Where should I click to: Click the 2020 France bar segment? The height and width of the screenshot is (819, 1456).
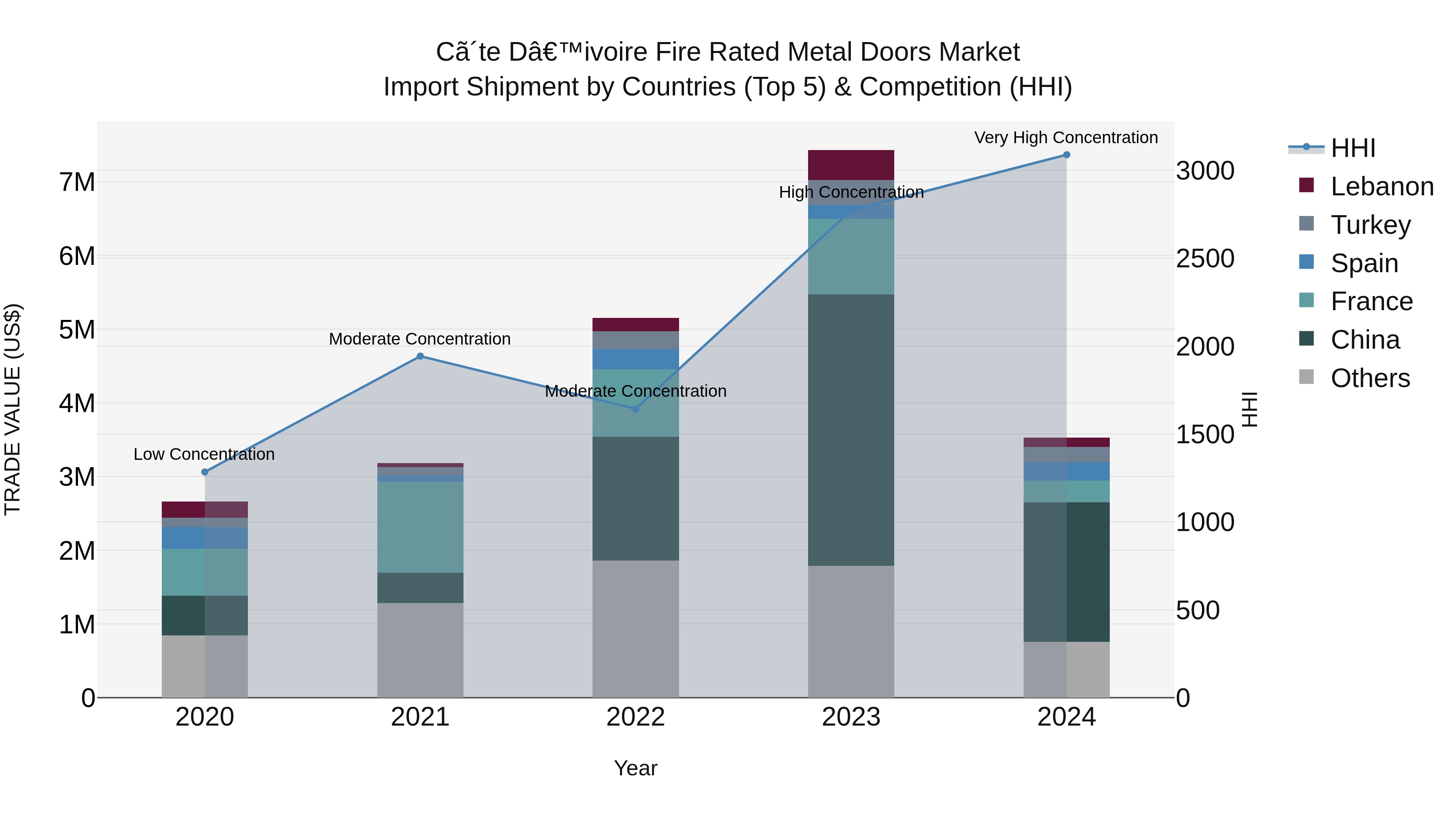click(x=205, y=572)
